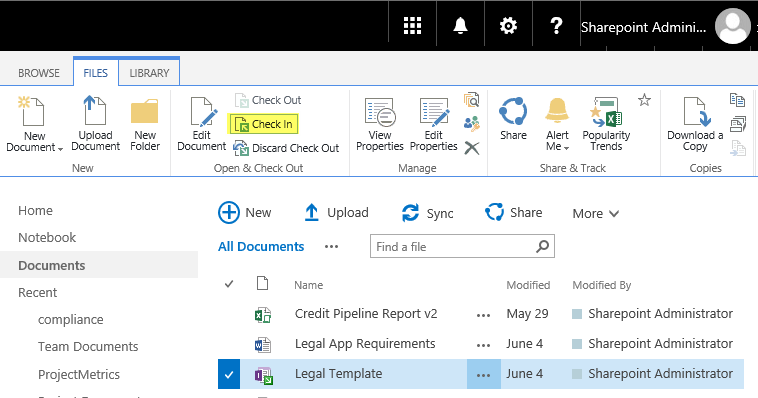Create a New Folder from ribbon

click(145, 124)
